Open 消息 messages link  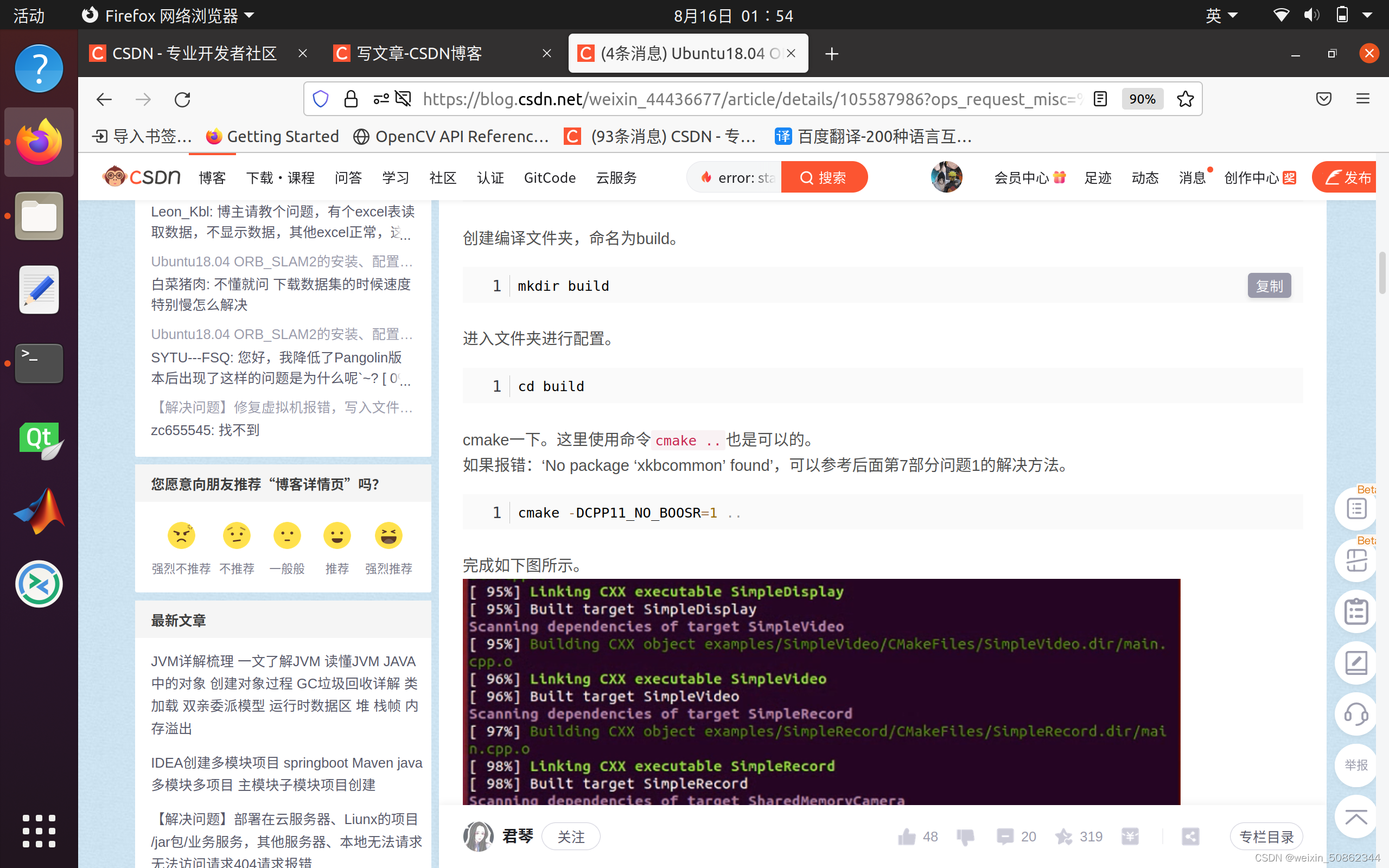1193,177
